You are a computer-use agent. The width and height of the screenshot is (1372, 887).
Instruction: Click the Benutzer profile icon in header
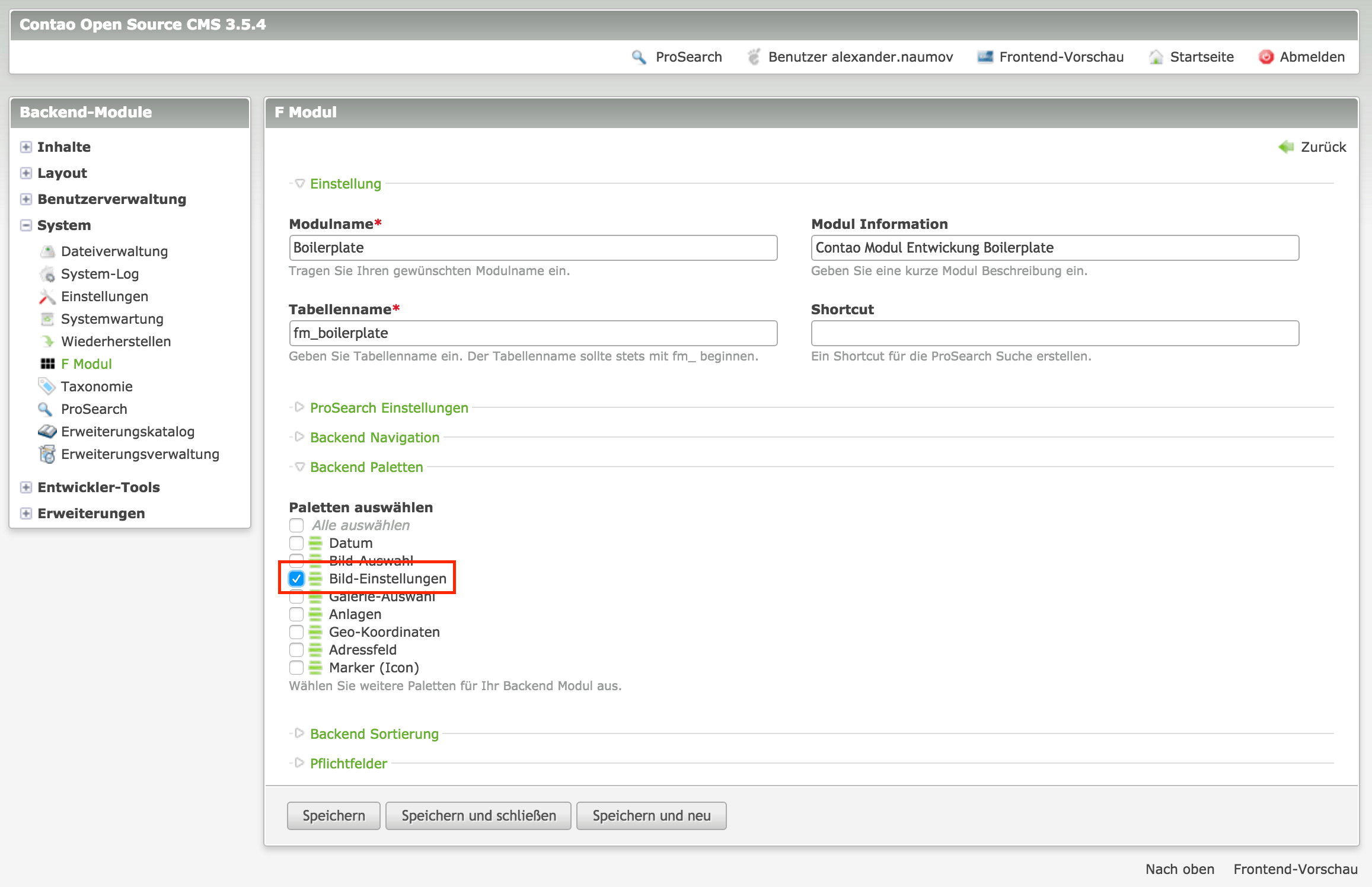pos(753,57)
